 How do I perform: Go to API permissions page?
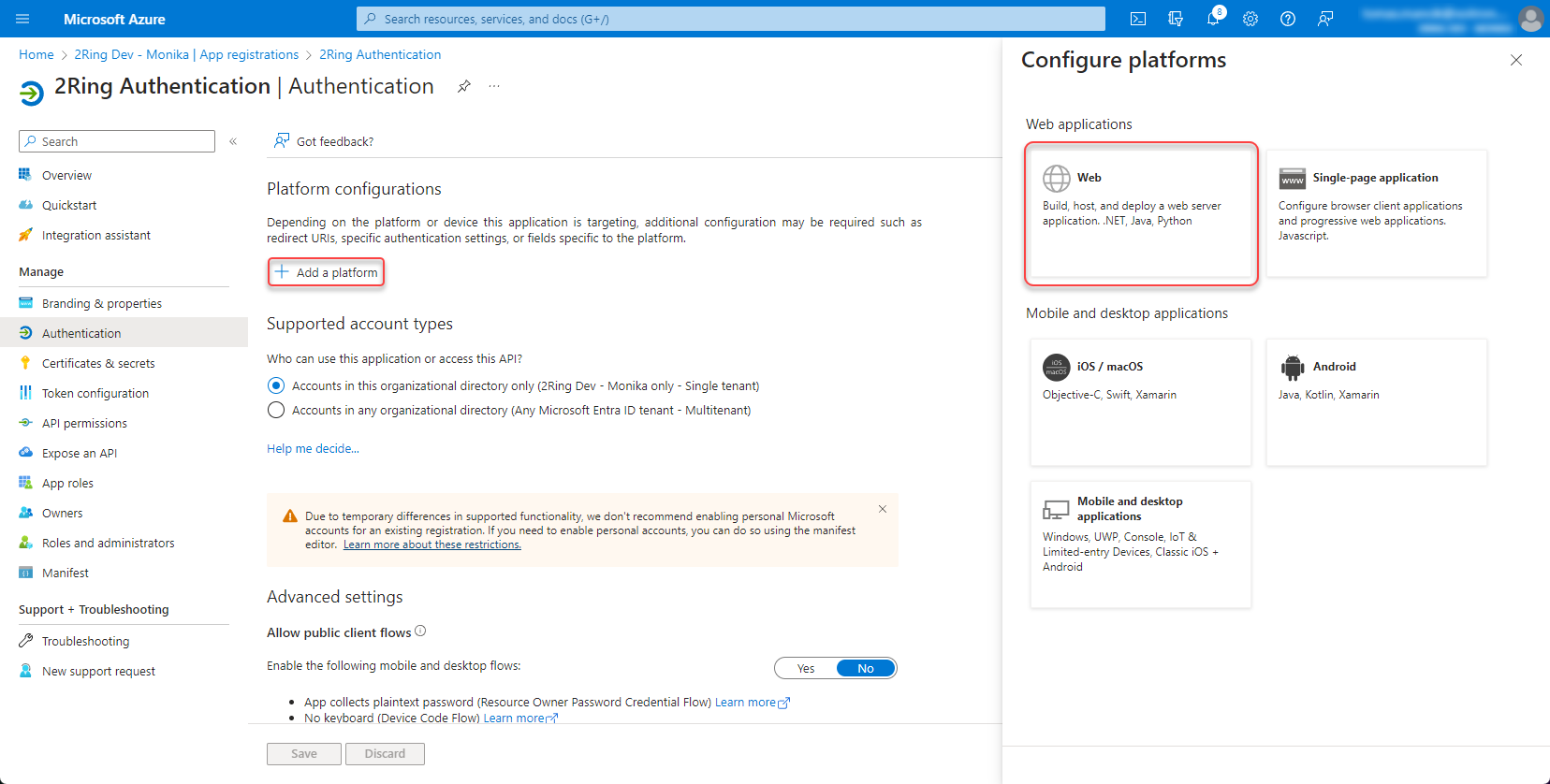[x=84, y=423]
